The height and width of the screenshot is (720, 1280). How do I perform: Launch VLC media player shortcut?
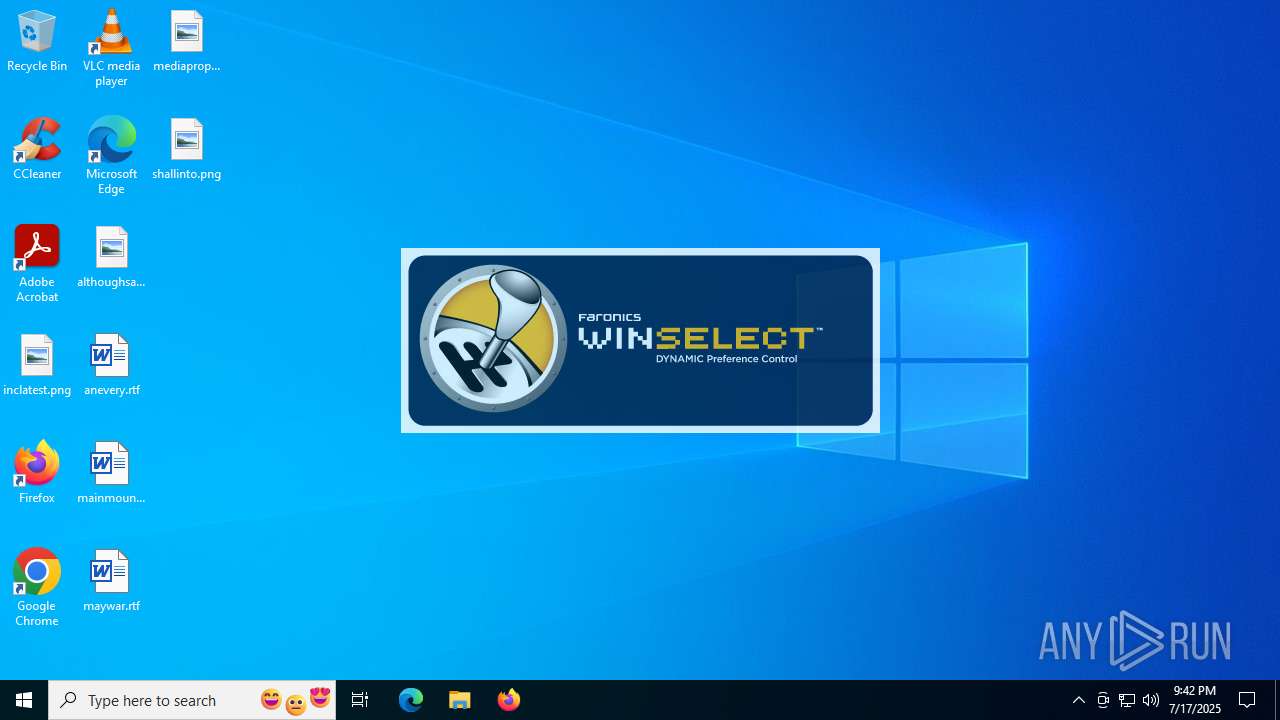pos(111,48)
